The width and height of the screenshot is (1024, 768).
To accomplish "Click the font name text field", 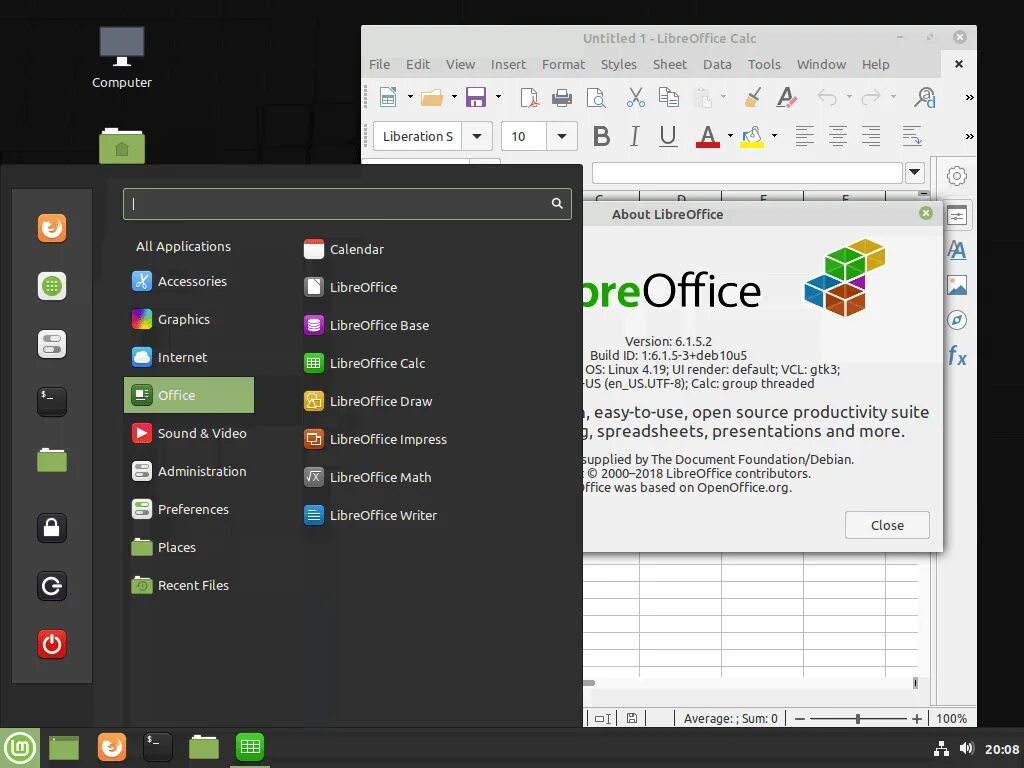I will click(x=418, y=136).
